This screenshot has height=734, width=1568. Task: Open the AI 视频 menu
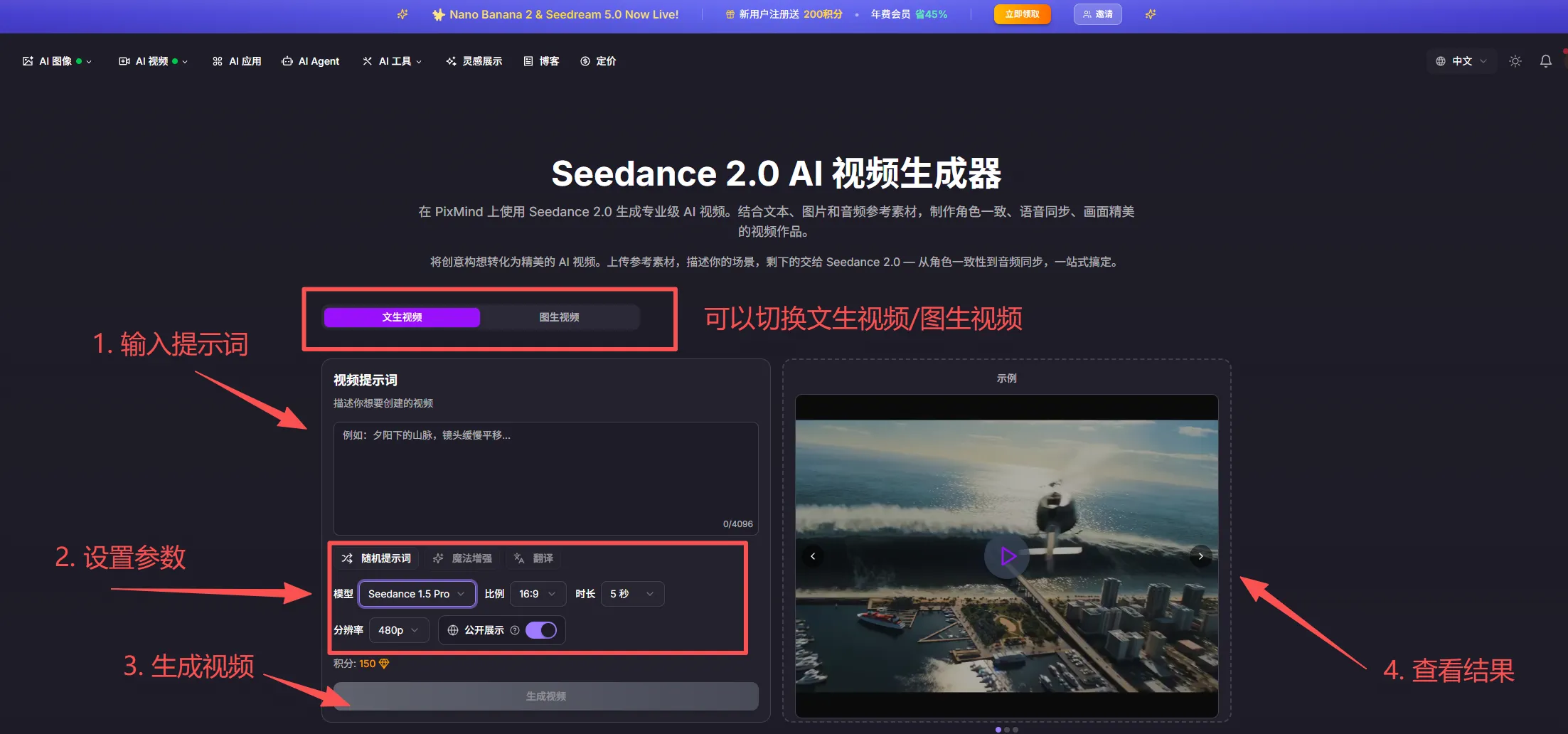pyautogui.click(x=153, y=61)
